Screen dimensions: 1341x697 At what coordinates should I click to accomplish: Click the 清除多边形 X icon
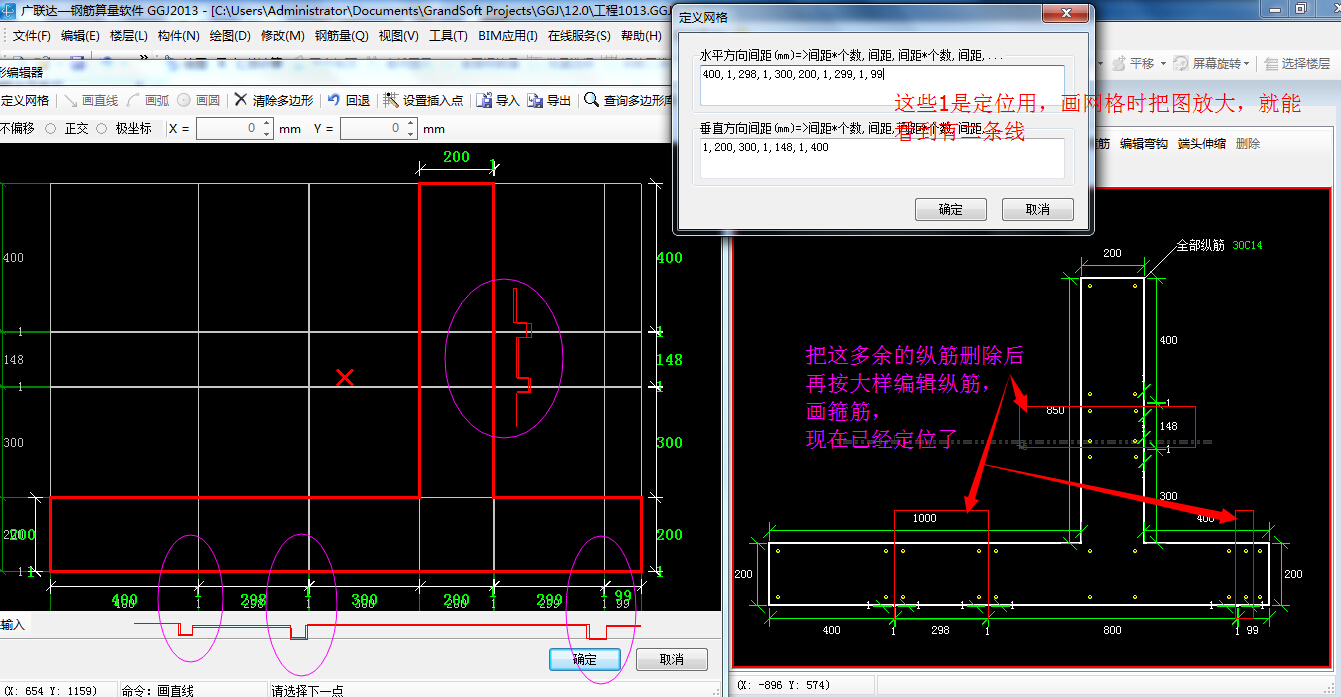click(240, 100)
